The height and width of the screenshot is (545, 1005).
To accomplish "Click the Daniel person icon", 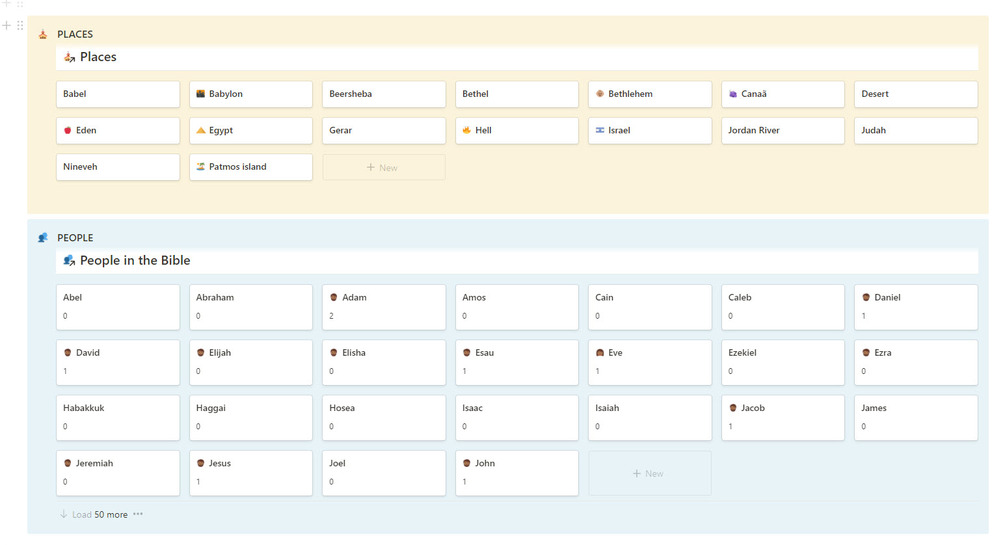I will coord(866,298).
